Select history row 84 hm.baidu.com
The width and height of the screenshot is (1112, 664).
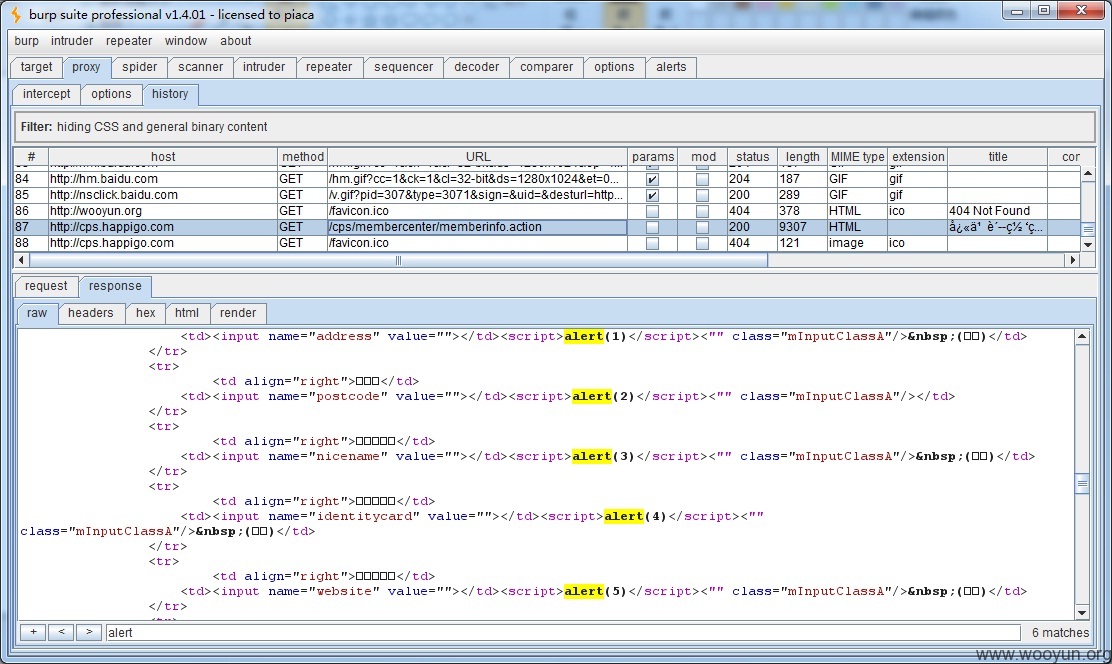tap(547, 179)
